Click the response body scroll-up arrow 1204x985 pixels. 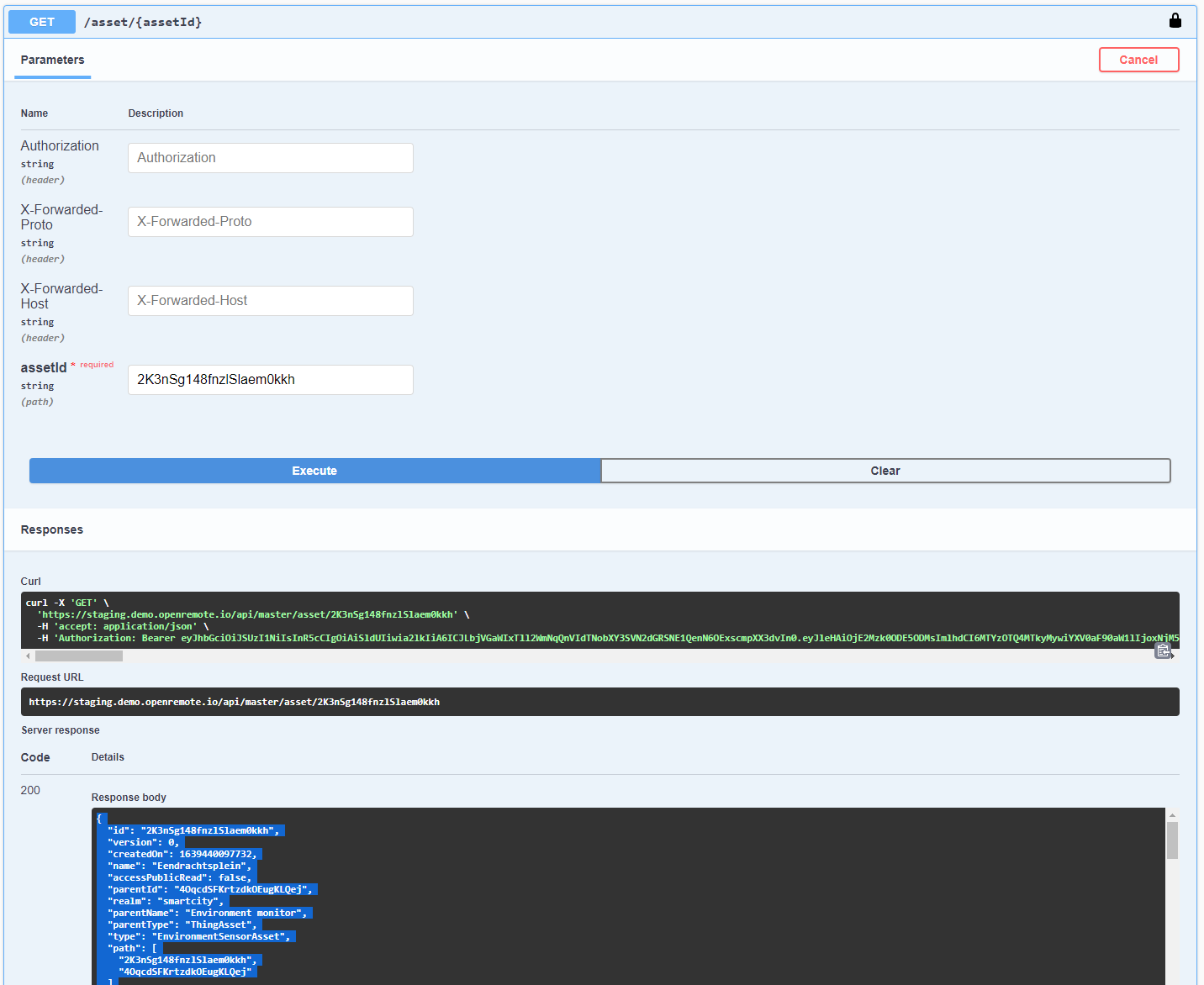coord(1172,815)
